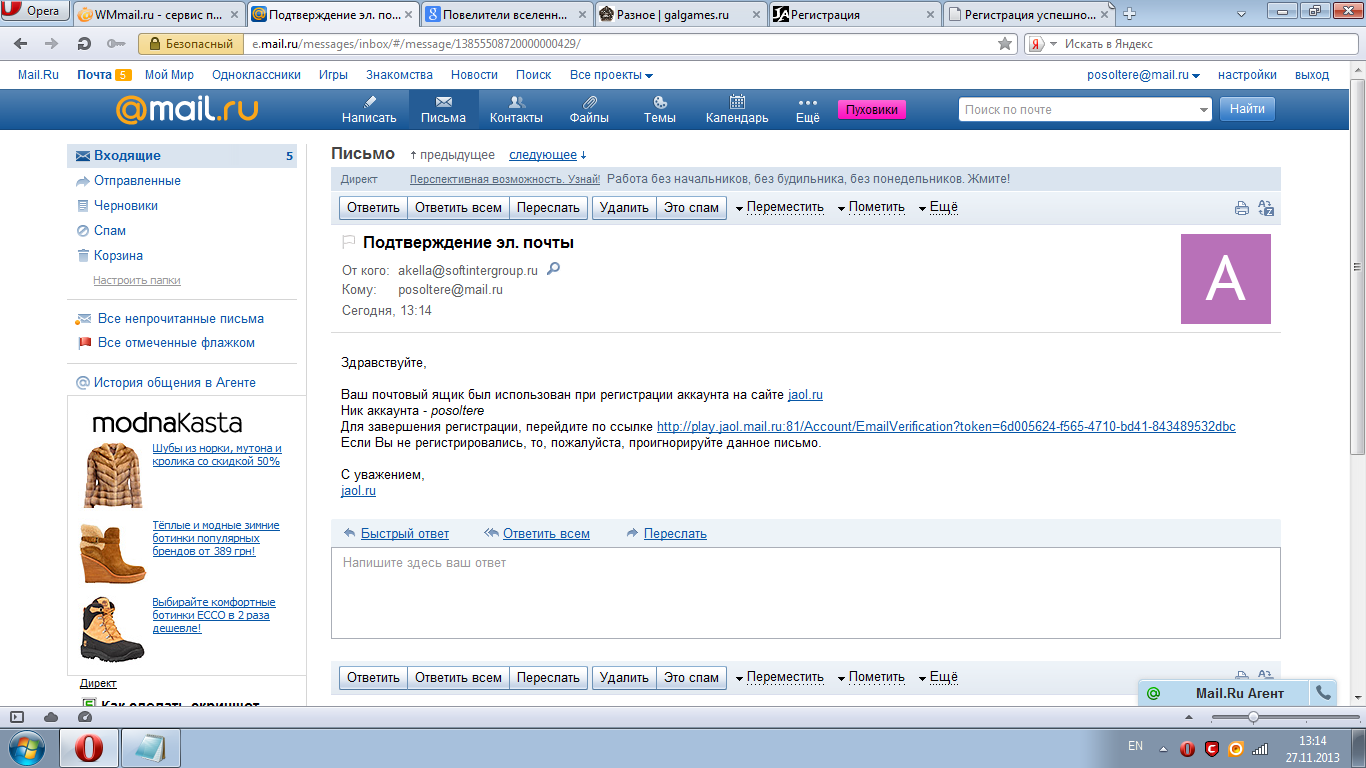Image resolution: width=1366 pixels, height=768 pixels.
Task: Click the password key wand icon
Action: (x=115, y=44)
